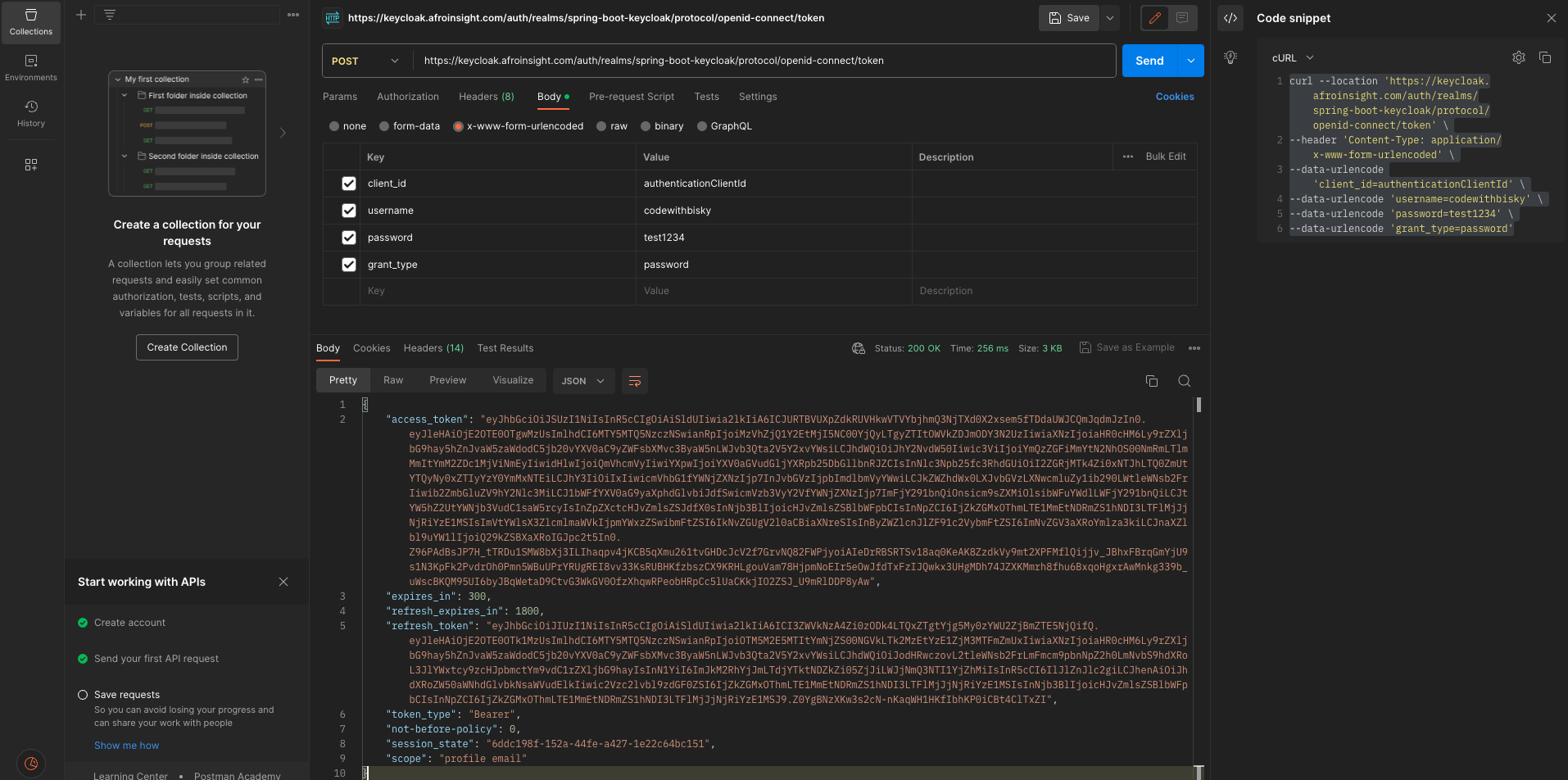Search within the response body
The height and width of the screenshot is (780, 1568).
point(1184,381)
